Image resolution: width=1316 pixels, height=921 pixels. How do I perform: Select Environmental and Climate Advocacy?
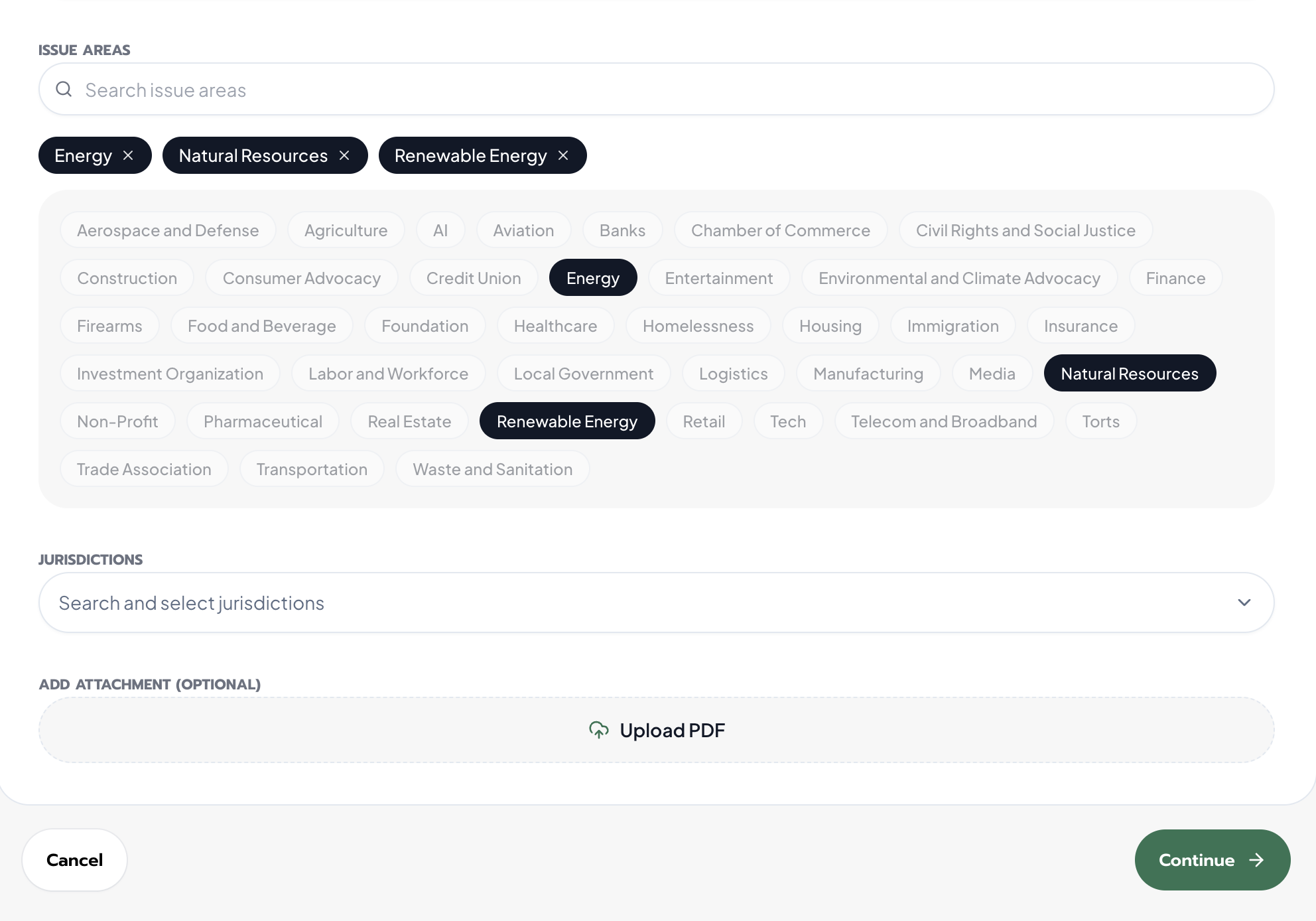coord(959,277)
